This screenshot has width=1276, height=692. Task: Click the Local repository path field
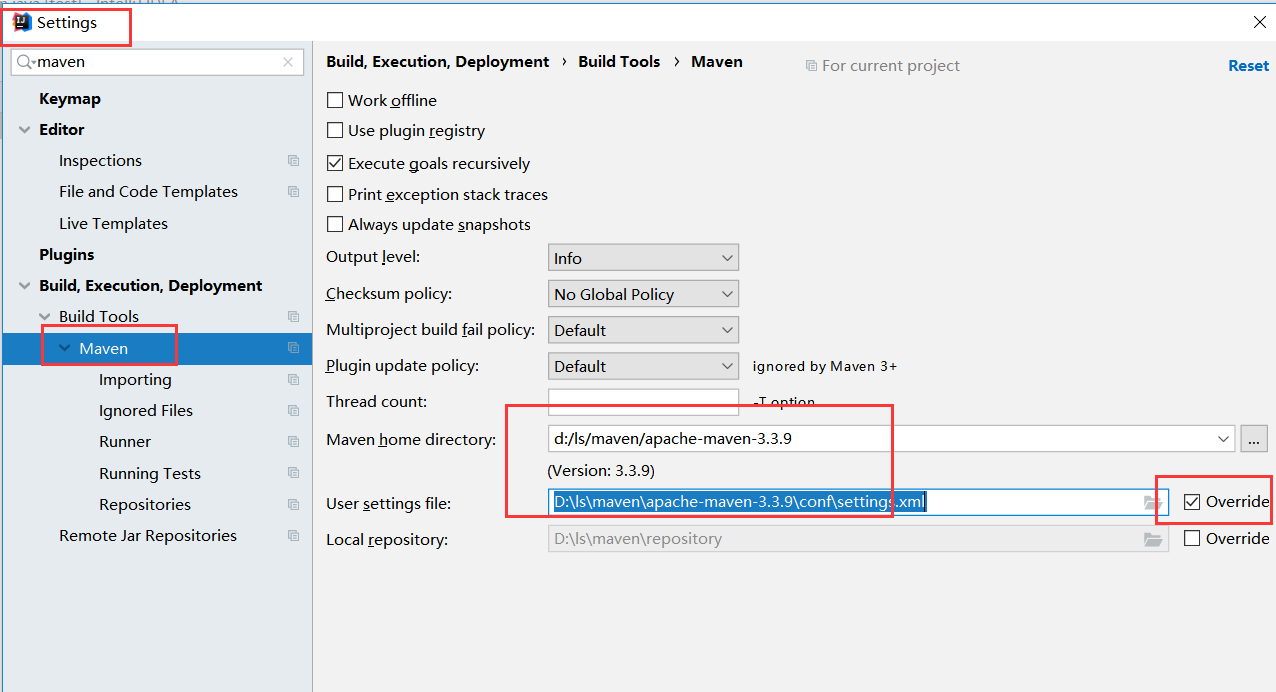point(858,539)
